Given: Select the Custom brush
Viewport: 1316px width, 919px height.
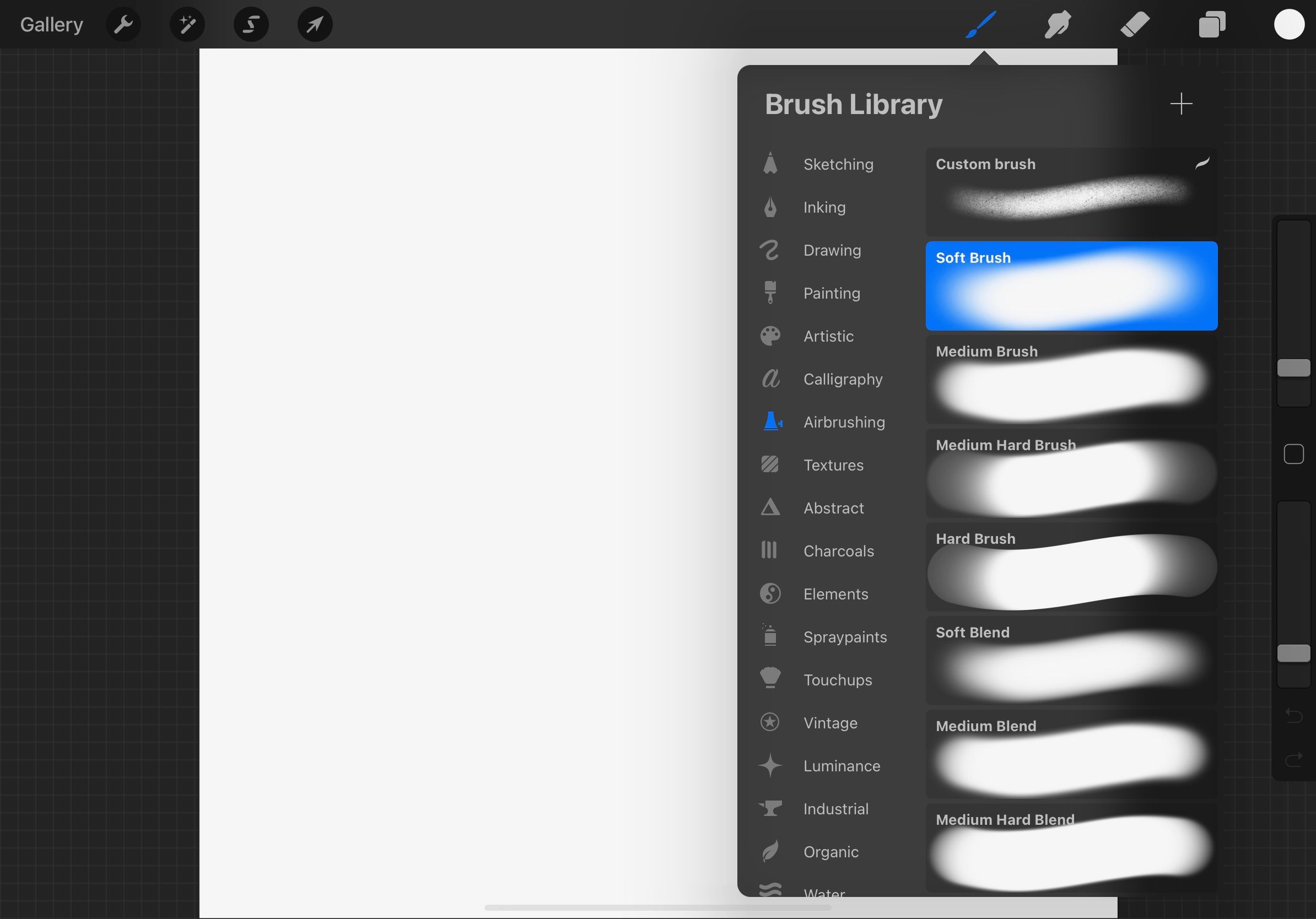Looking at the screenshot, I should [x=1071, y=192].
